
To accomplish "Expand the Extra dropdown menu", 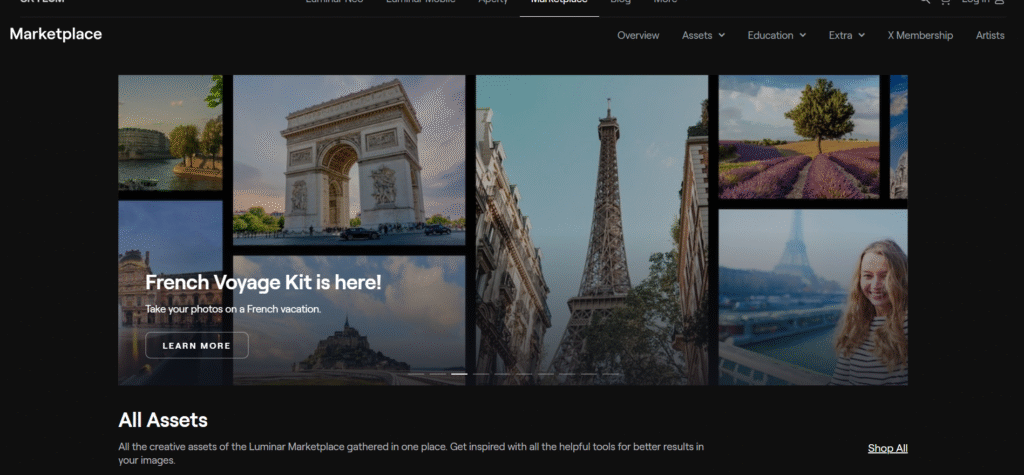I will point(847,35).
